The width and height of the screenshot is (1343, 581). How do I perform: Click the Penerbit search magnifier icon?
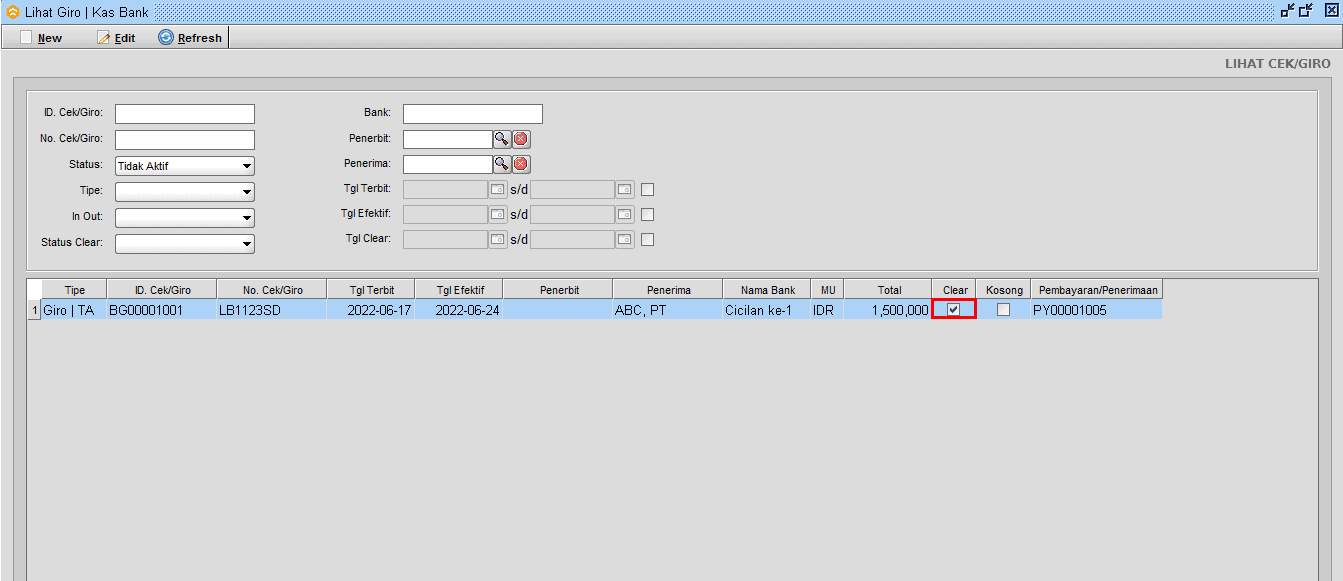502,140
